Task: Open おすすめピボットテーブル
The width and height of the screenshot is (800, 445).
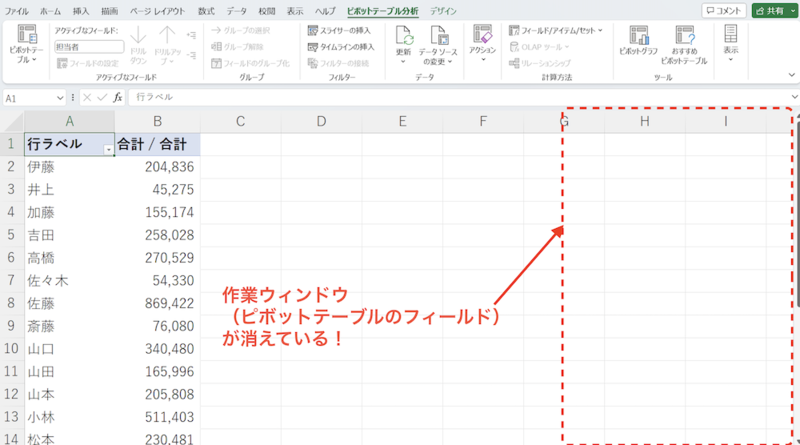Action: click(684, 45)
